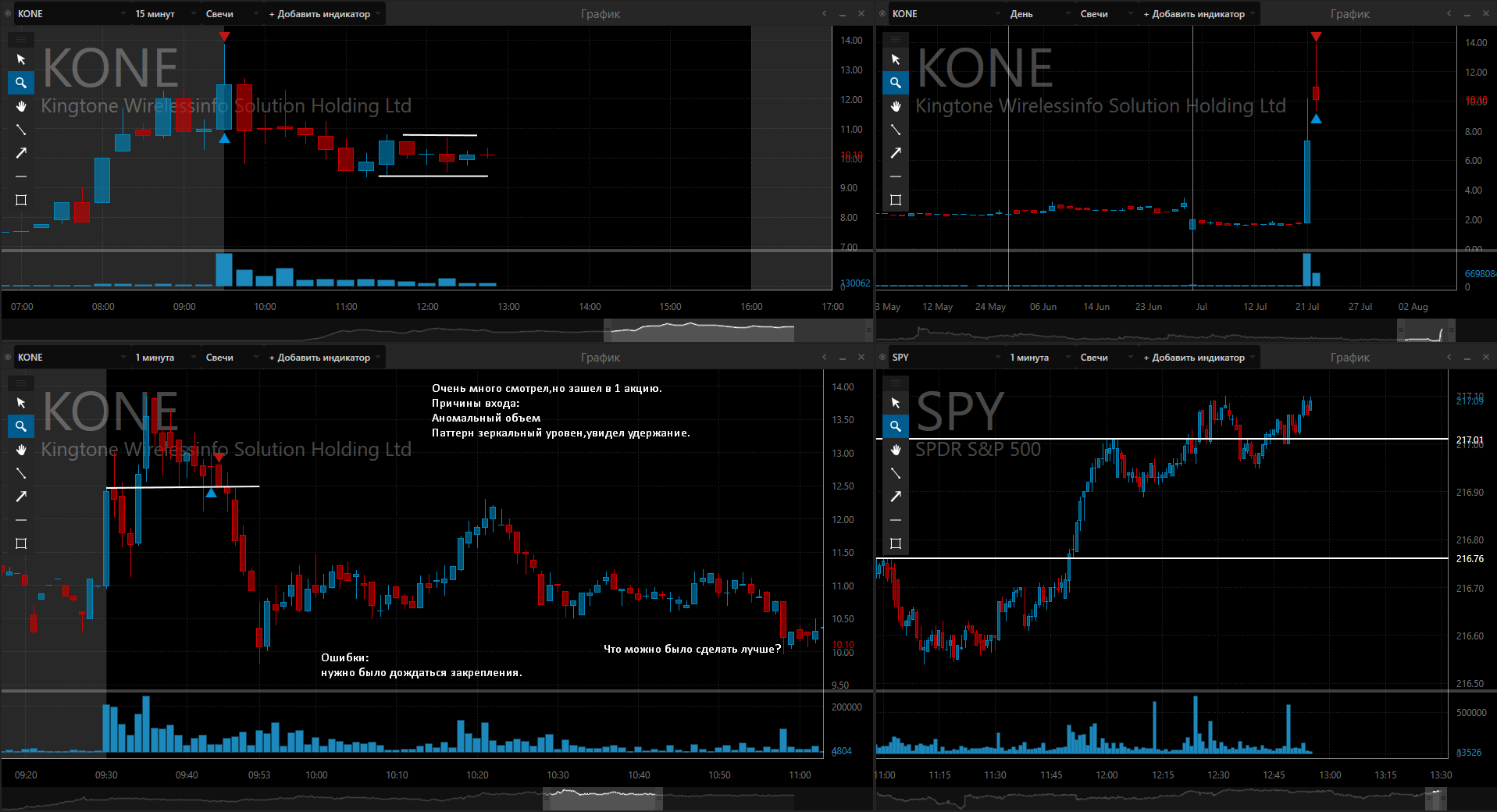Viewport: 1497px width, 812px height.
Task: Toggle the link circle on KONE 1-minute panel header
Action: click(x=8, y=357)
